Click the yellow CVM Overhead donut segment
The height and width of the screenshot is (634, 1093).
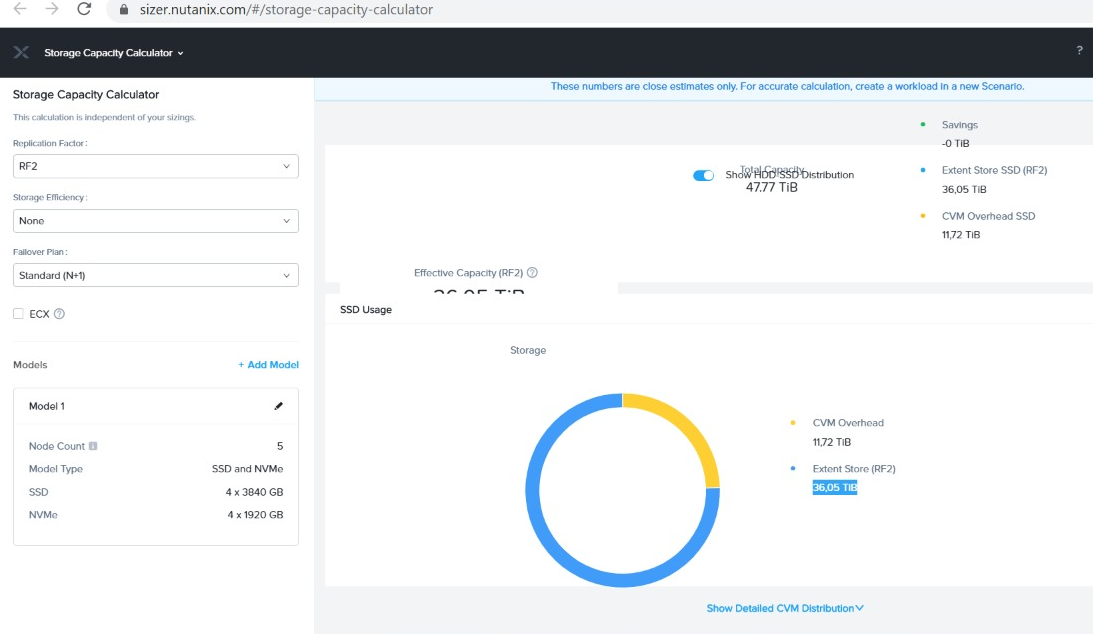[687, 426]
